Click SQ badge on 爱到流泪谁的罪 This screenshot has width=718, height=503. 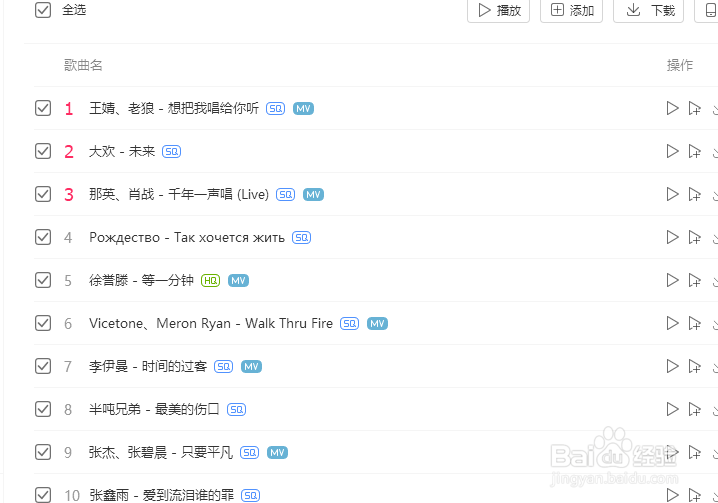tap(250, 496)
